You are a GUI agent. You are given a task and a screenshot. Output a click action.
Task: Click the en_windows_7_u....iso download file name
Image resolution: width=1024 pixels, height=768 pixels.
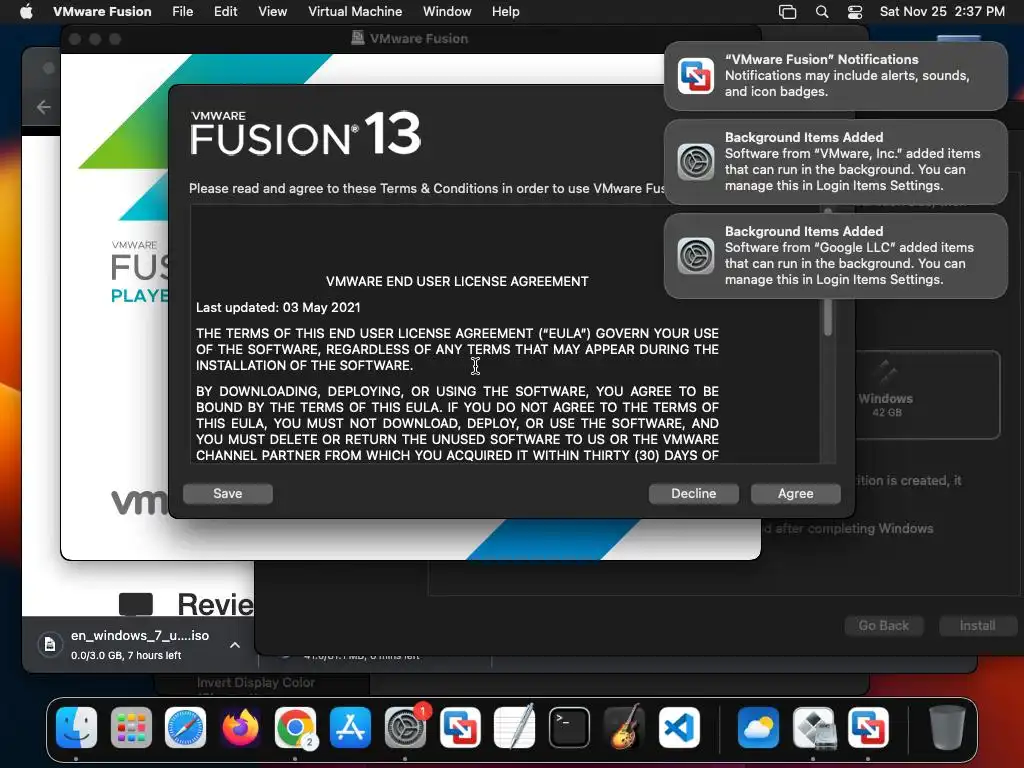click(140, 635)
